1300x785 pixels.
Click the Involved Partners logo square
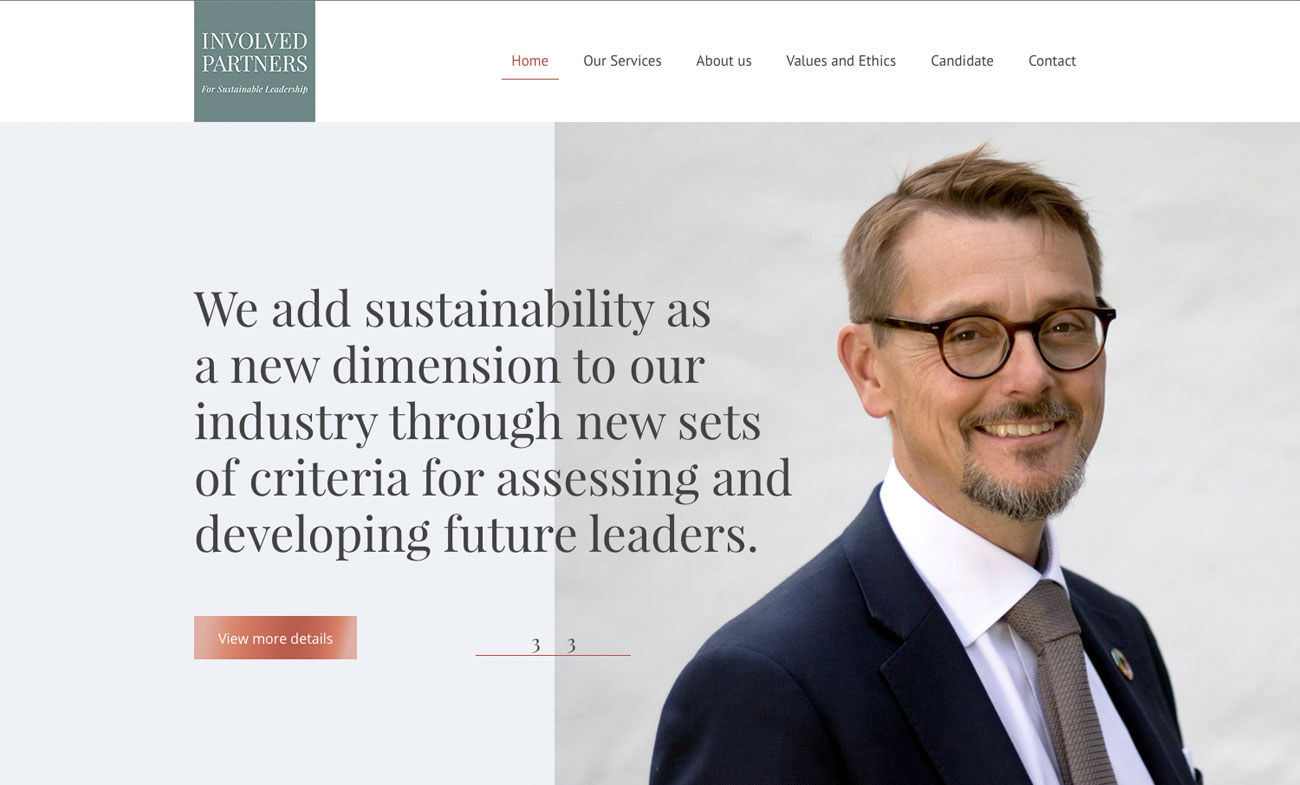pyautogui.click(x=254, y=61)
